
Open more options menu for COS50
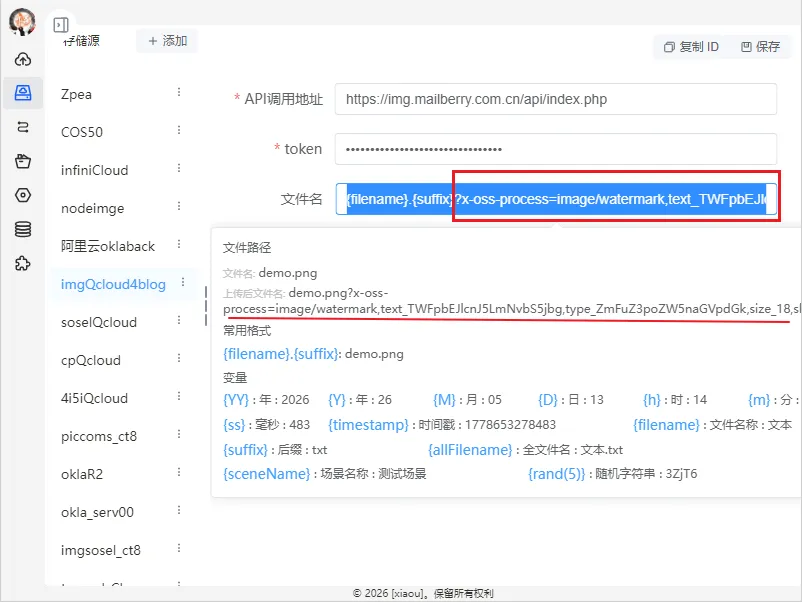click(x=179, y=130)
